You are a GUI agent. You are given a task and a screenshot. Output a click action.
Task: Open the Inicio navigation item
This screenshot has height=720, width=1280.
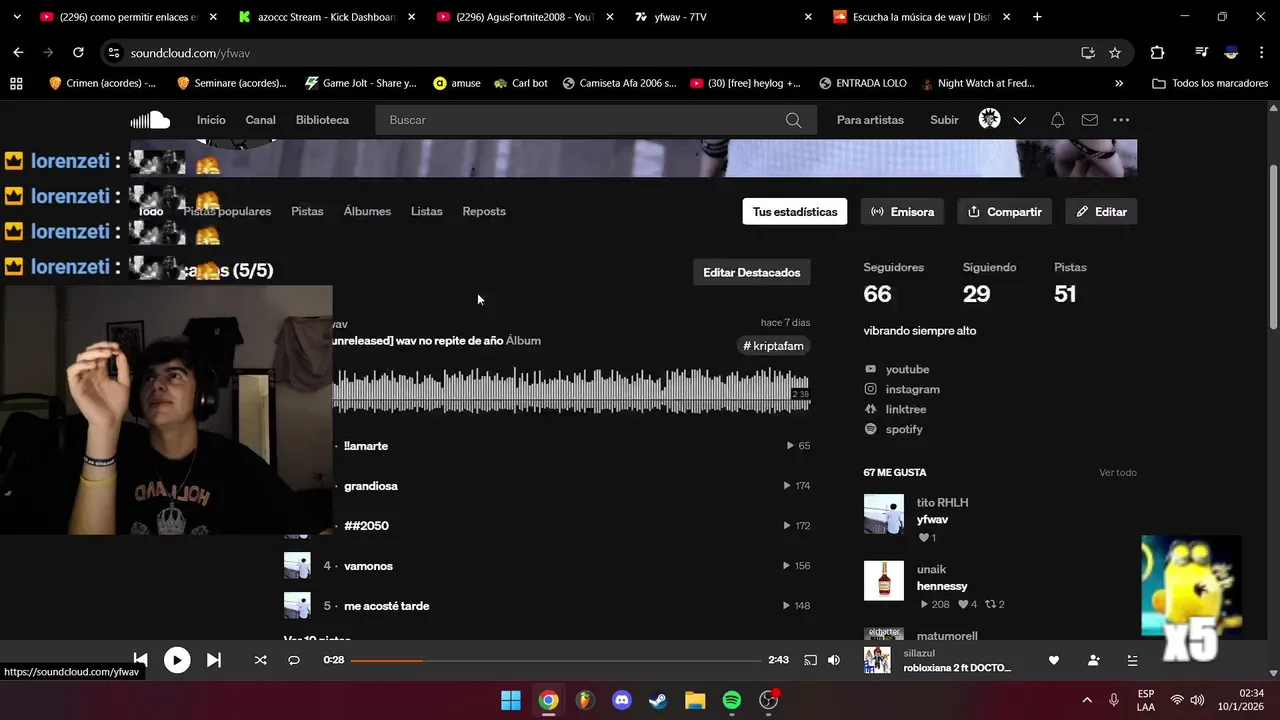(211, 120)
